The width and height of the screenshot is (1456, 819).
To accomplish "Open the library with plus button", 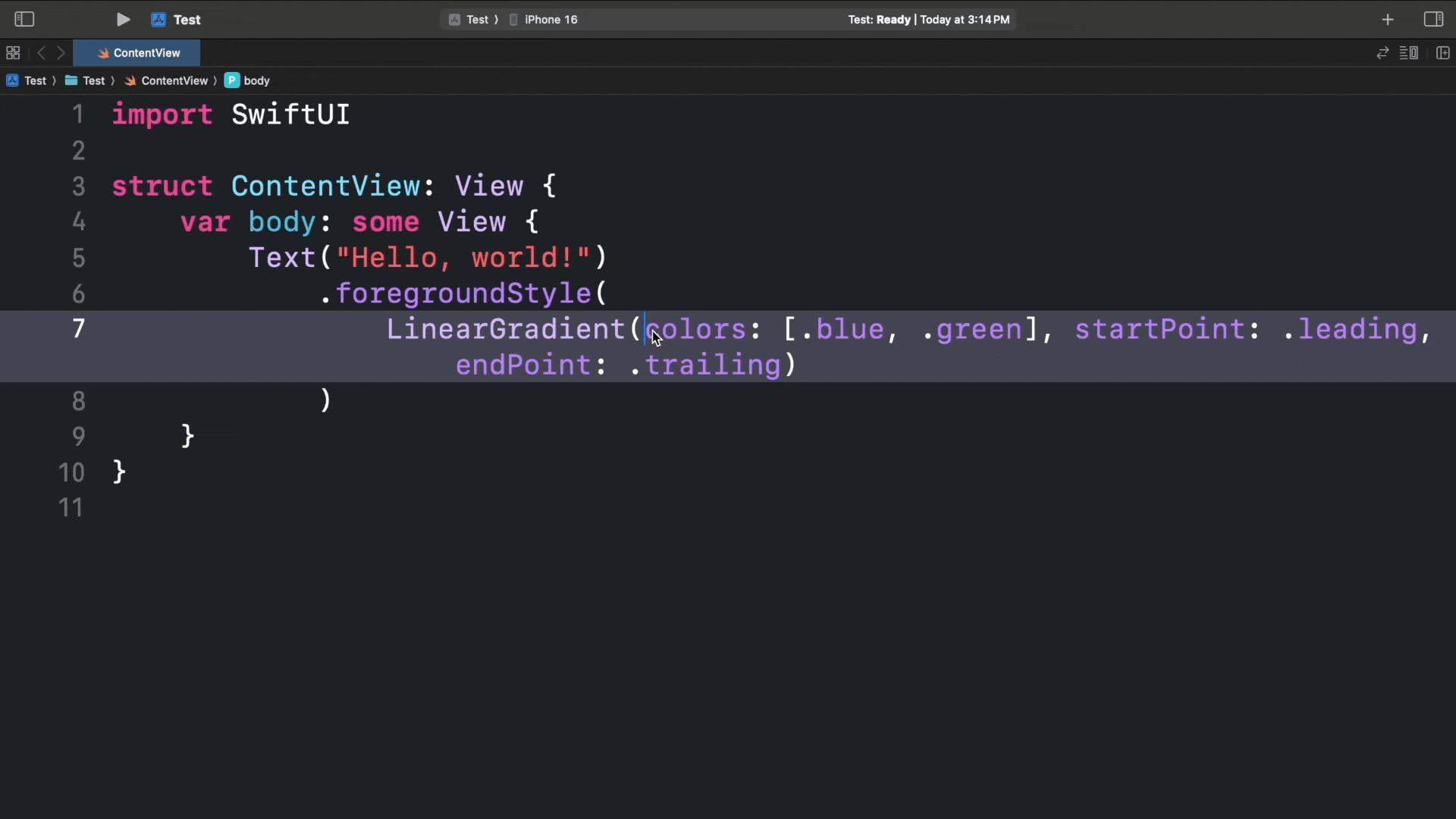I will click(x=1388, y=20).
